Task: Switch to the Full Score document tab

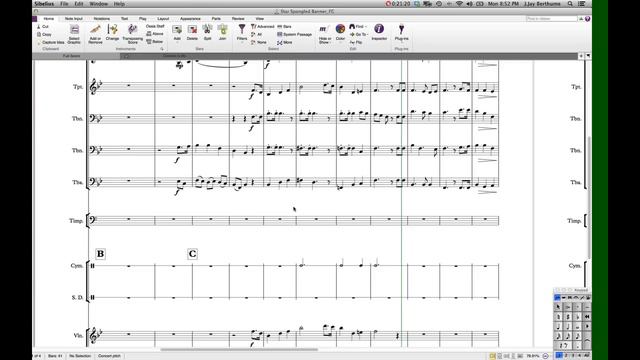Action: 71,56
